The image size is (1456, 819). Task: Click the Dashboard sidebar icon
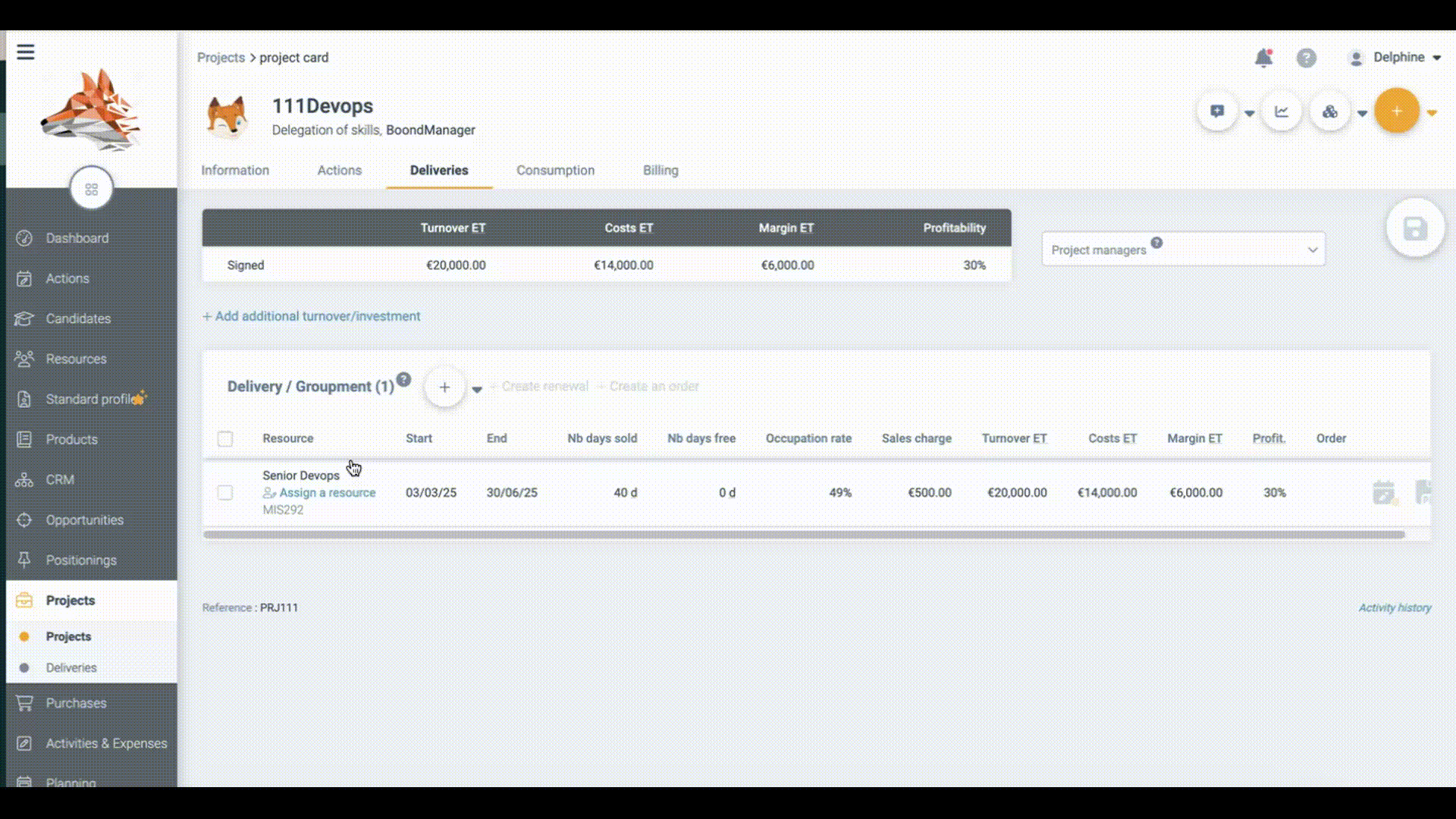coord(24,238)
